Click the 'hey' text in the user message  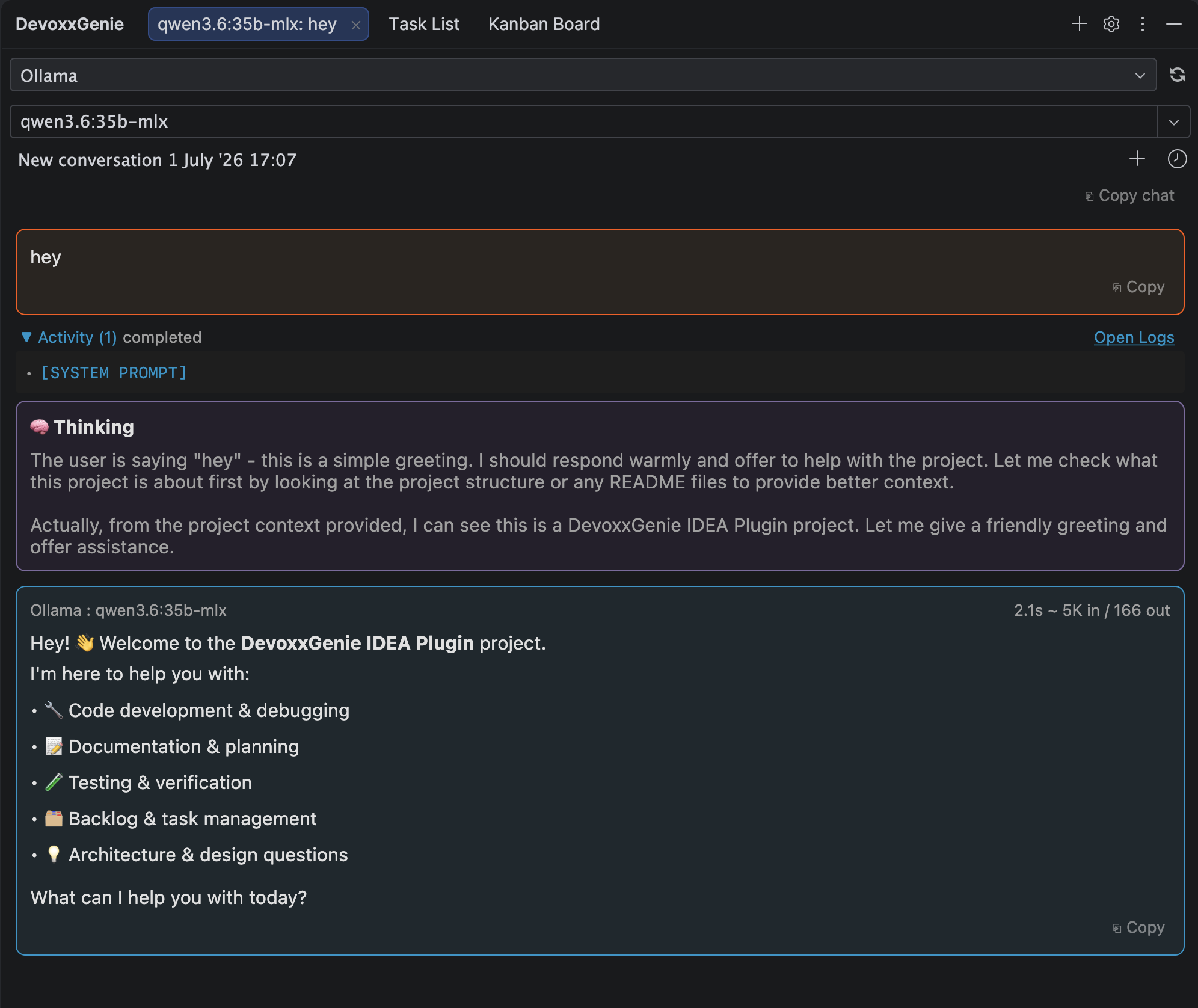coord(46,257)
